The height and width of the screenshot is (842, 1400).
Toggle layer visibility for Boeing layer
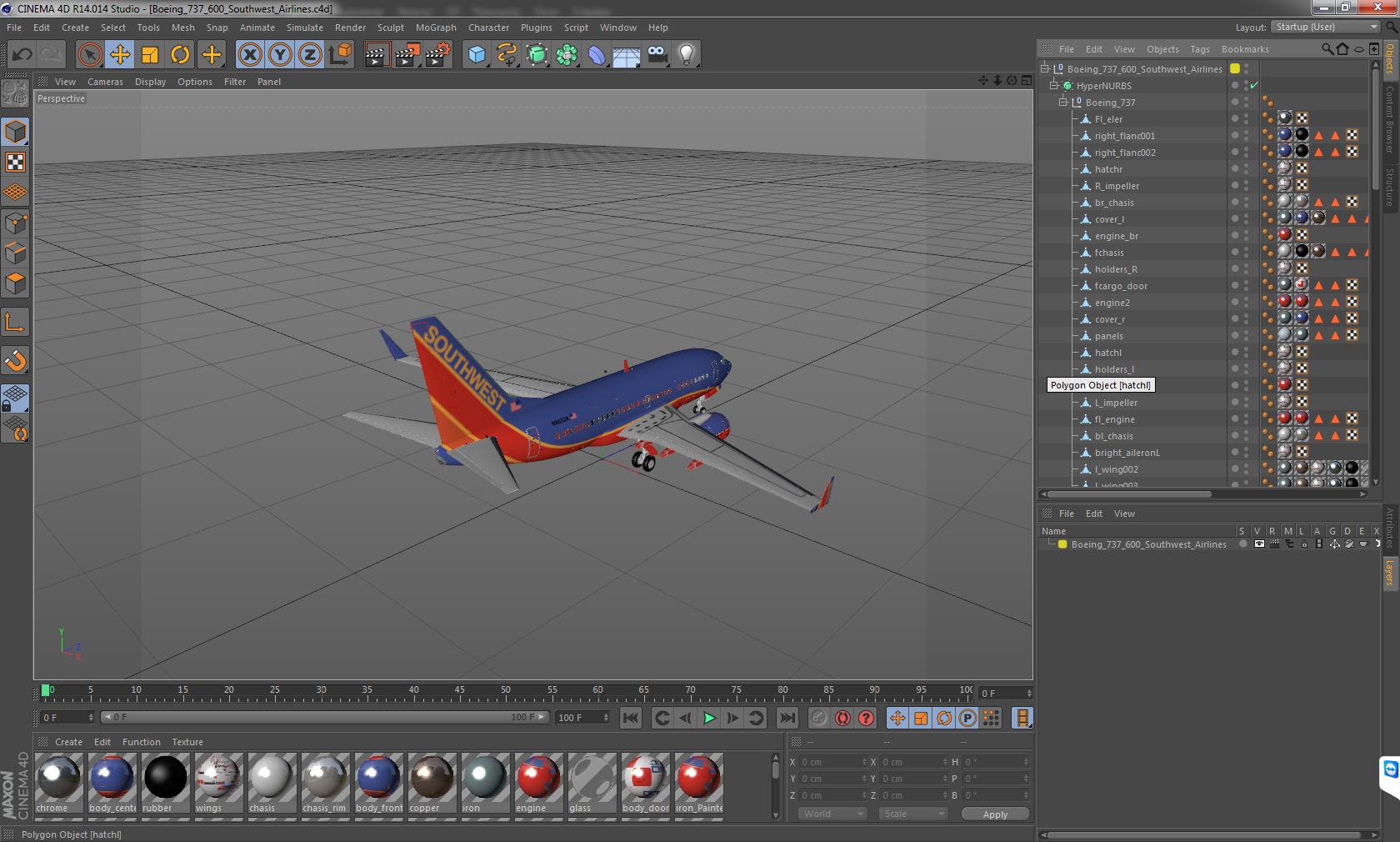coord(1259,544)
